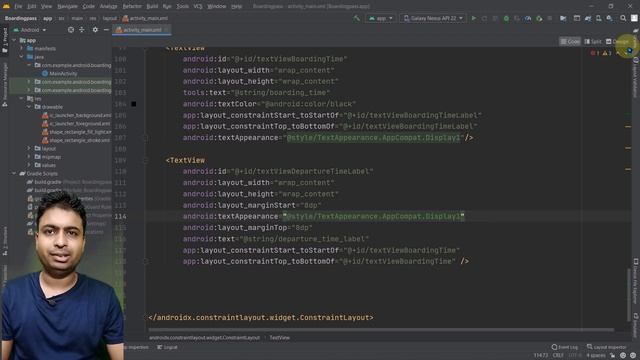The width and height of the screenshot is (640, 360).
Task: Click the fold marker beside TextView line 109
Action: click(x=145, y=160)
